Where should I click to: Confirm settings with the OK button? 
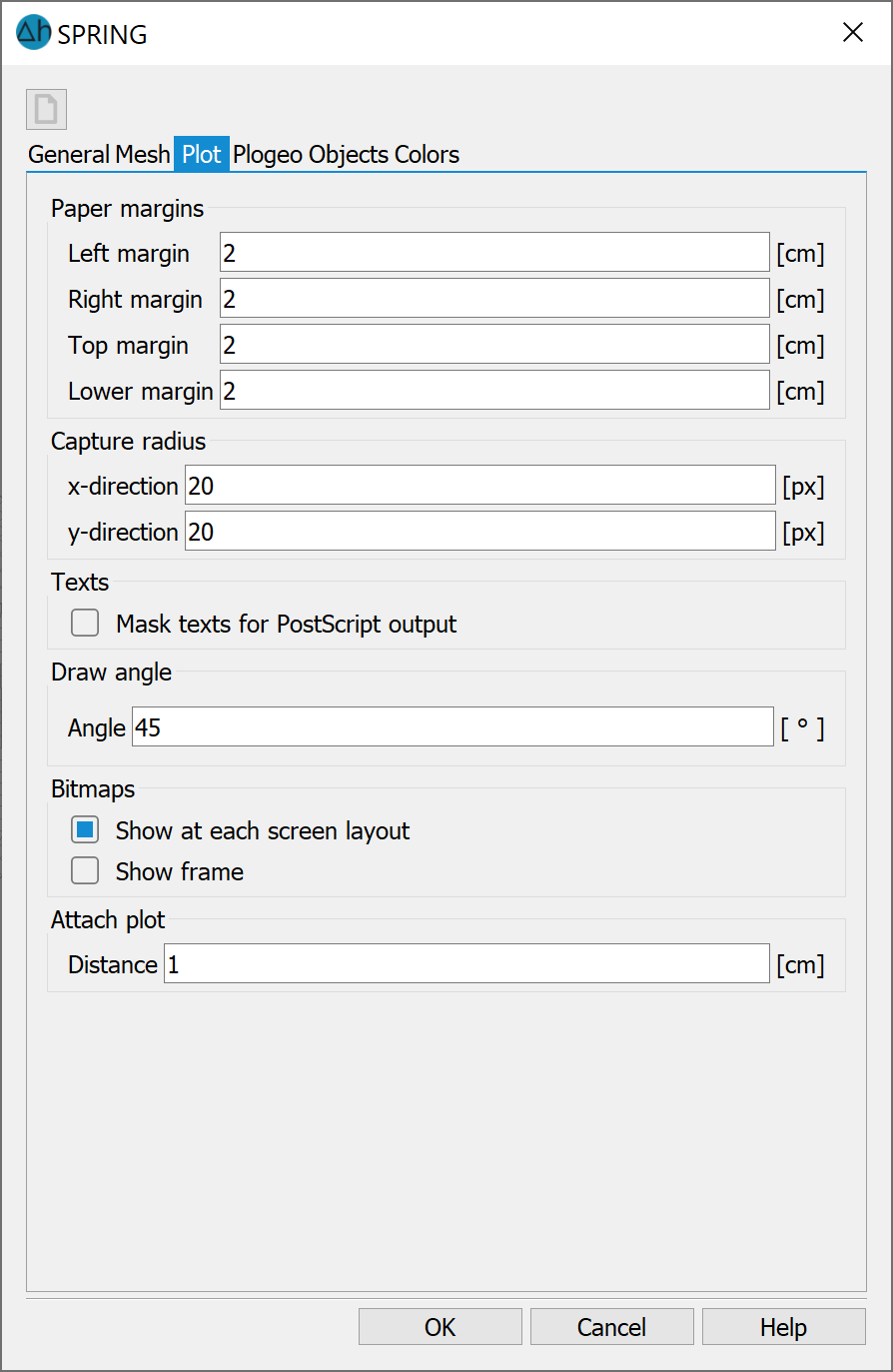(x=441, y=1327)
